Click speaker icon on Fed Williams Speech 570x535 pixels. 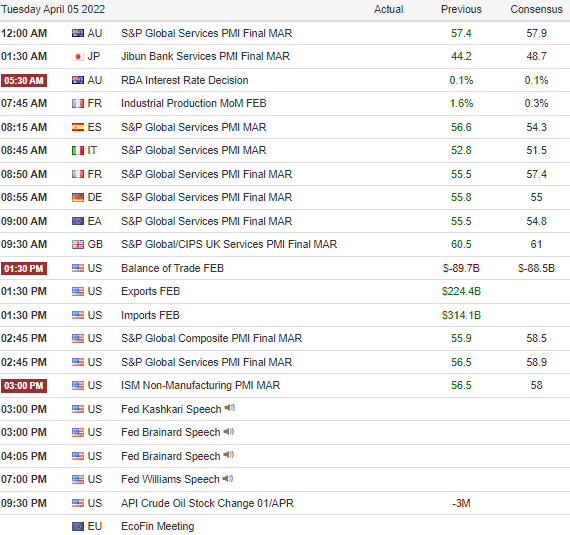tap(228, 478)
